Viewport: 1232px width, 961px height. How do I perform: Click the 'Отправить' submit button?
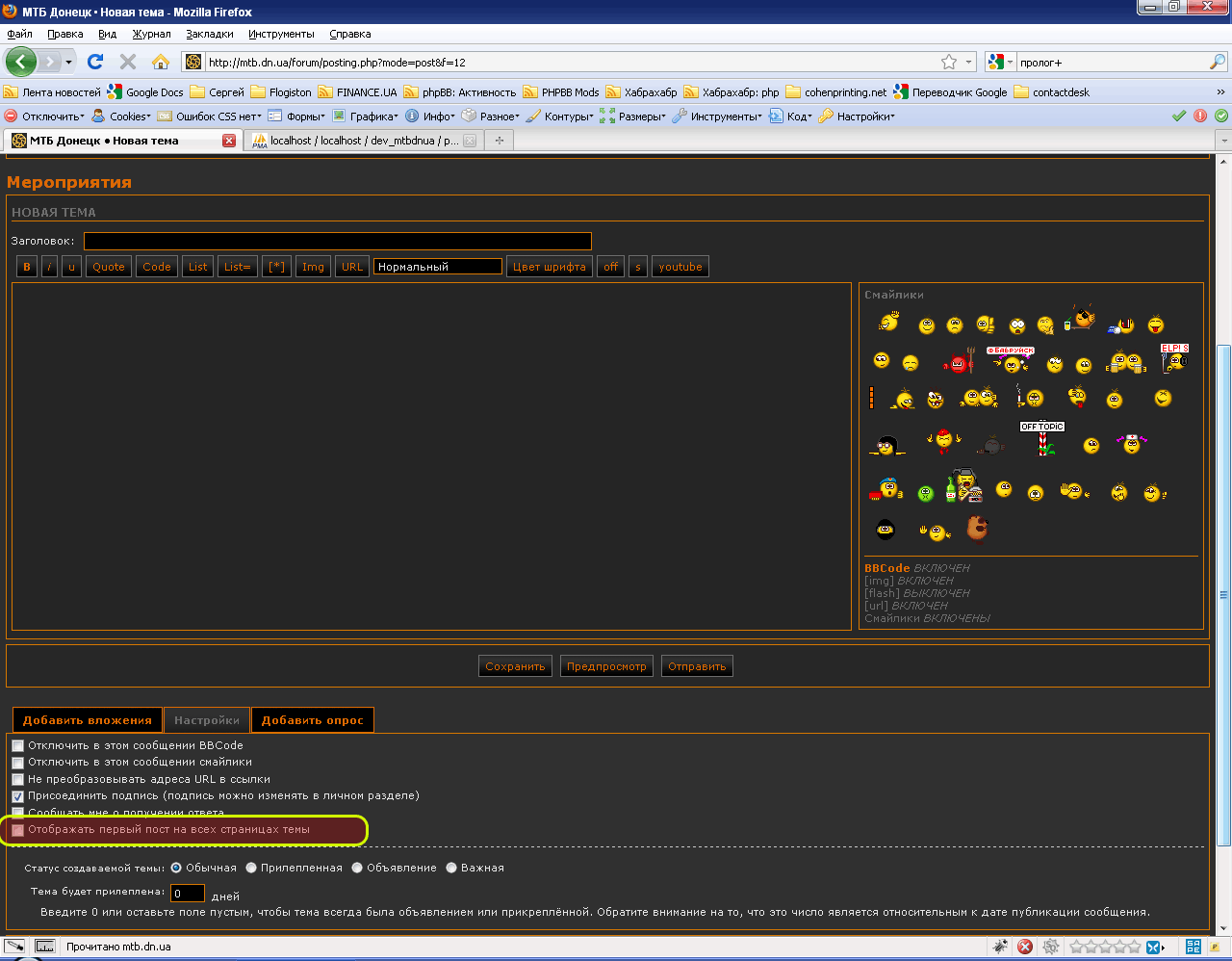tap(697, 666)
